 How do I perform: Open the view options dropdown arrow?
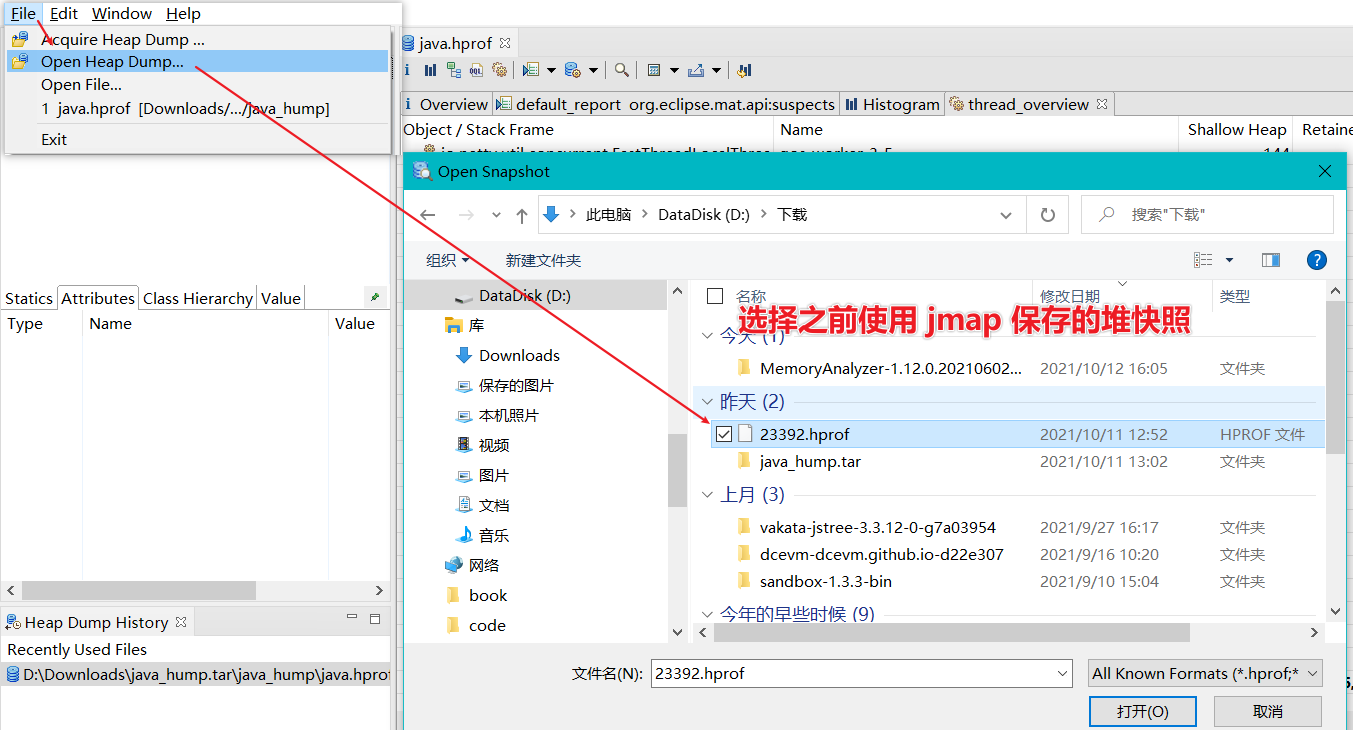click(x=1229, y=260)
